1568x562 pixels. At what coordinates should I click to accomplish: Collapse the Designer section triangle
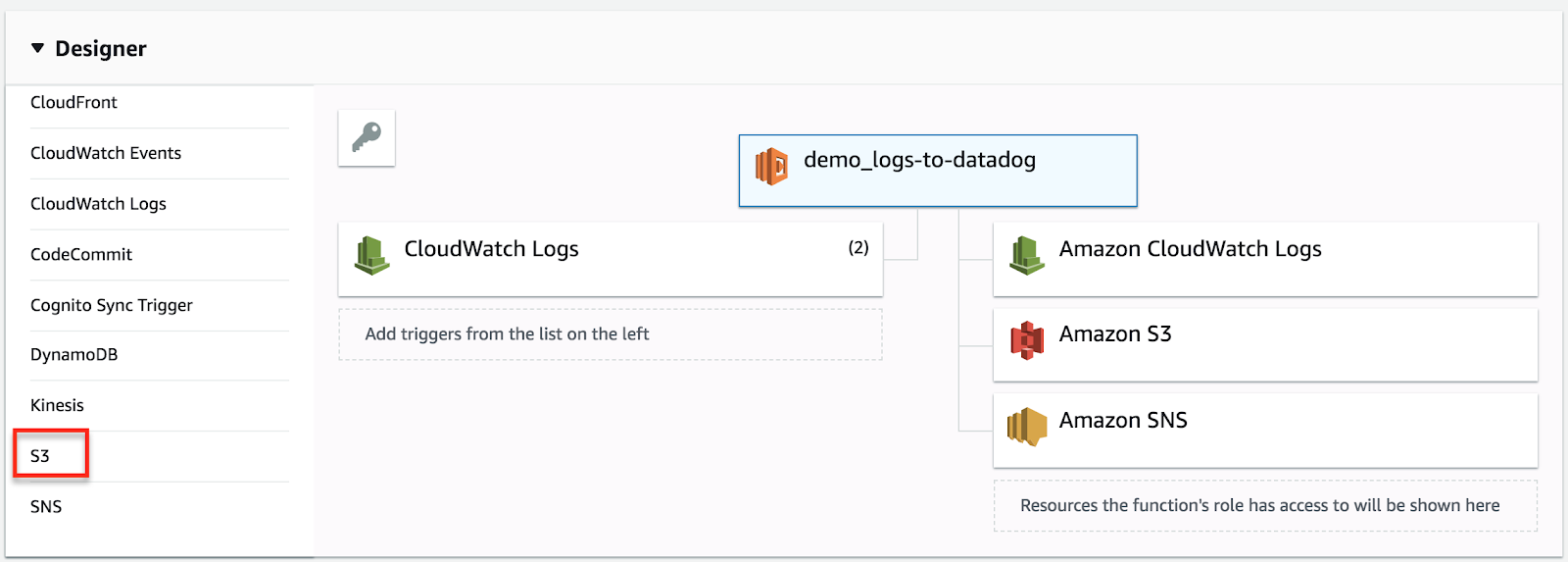click(37, 48)
